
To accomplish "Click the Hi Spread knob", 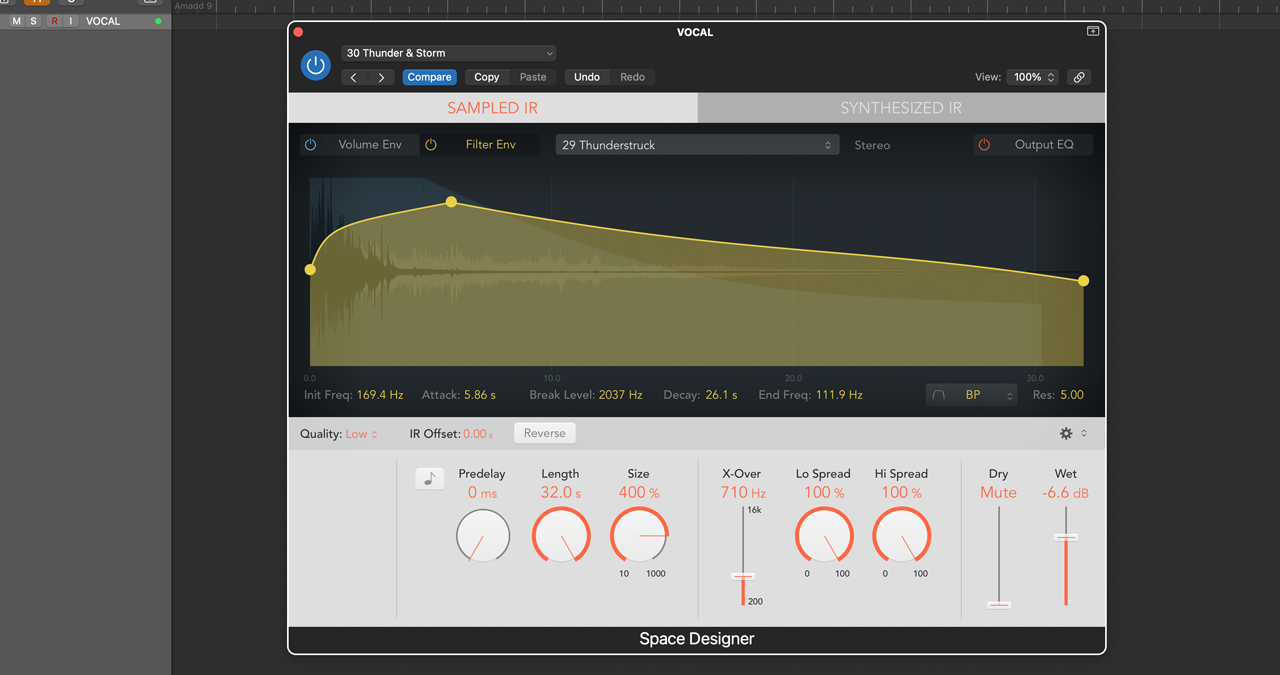I will click(x=902, y=535).
